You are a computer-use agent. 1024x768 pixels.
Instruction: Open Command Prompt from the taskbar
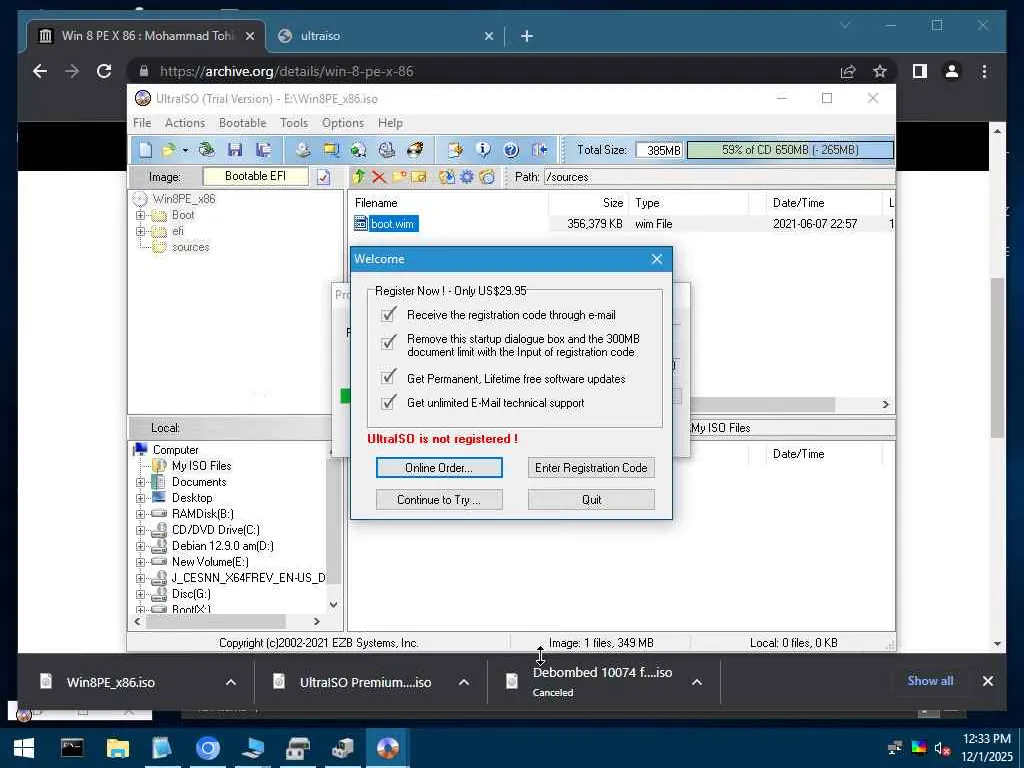[72, 748]
